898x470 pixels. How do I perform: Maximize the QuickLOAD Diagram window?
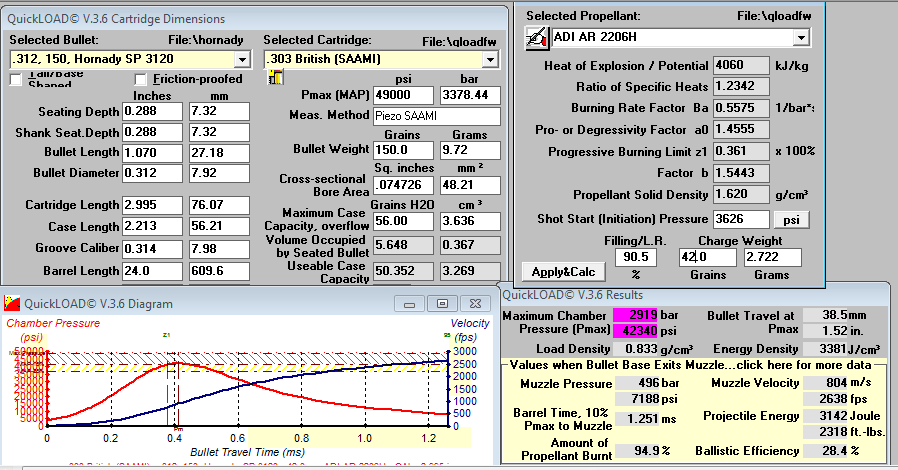[x=442, y=303]
